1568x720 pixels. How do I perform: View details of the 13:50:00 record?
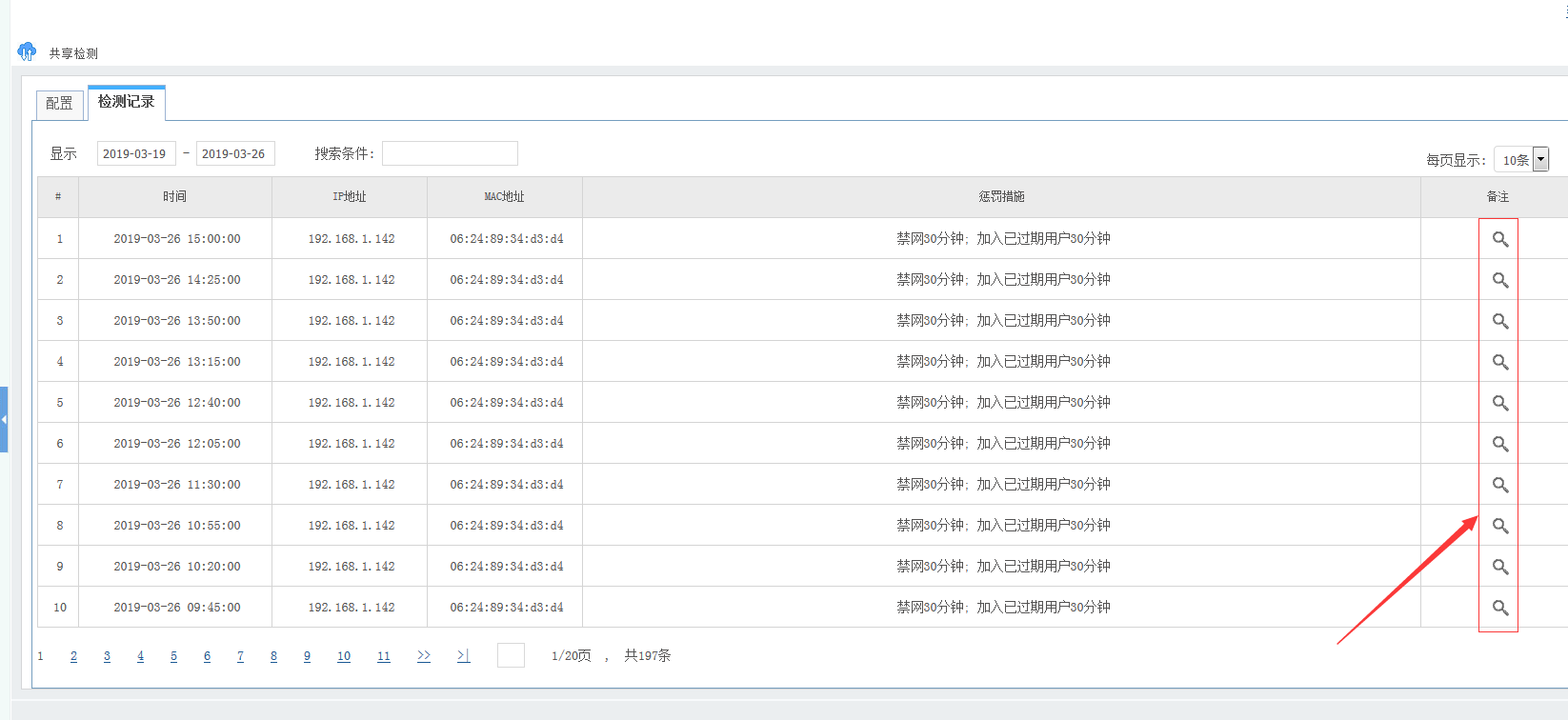tap(1499, 321)
